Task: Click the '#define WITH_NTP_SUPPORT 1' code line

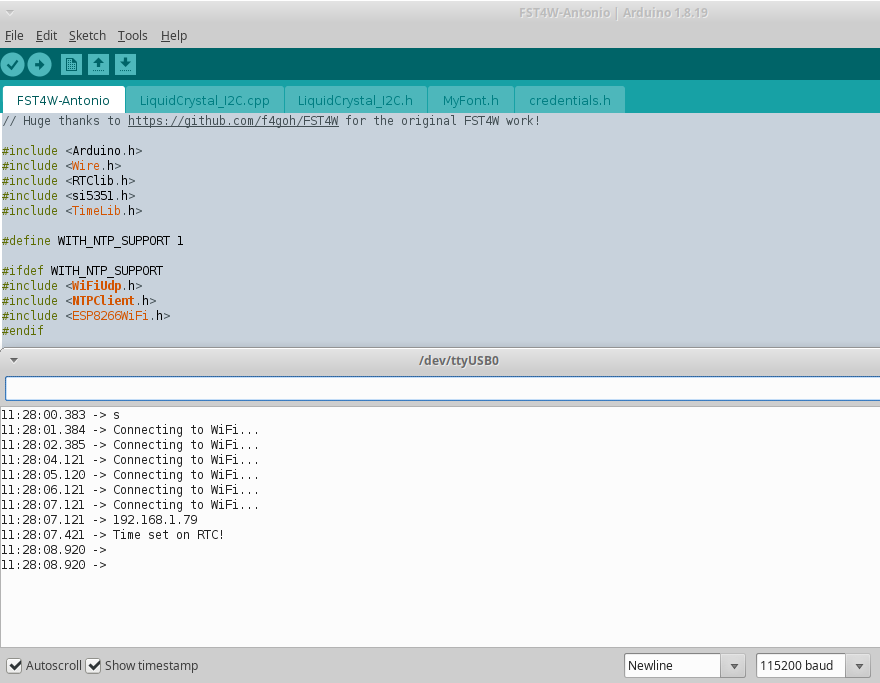Action: click(x=93, y=241)
